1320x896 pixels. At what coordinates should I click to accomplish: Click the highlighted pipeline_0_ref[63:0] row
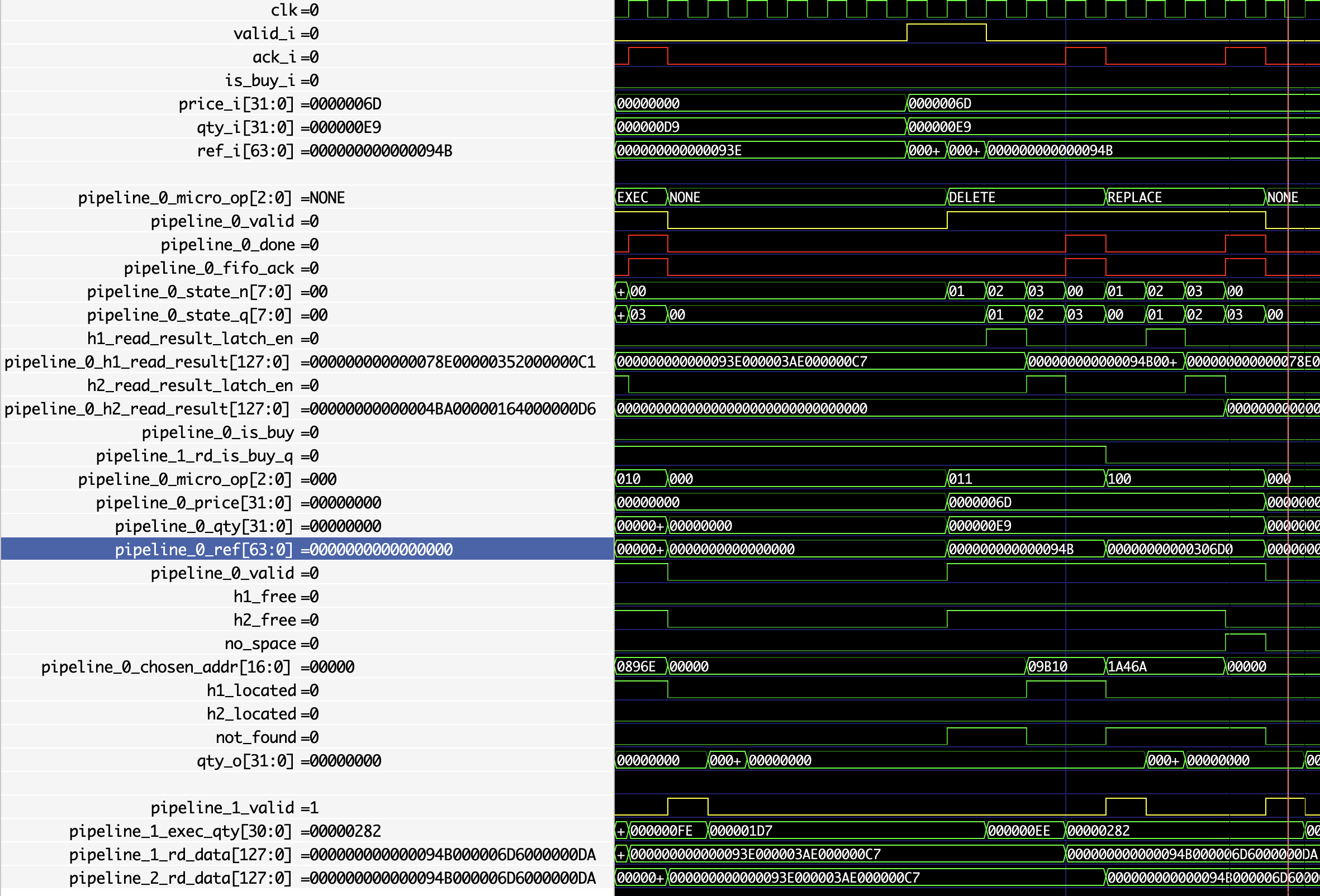point(307,549)
